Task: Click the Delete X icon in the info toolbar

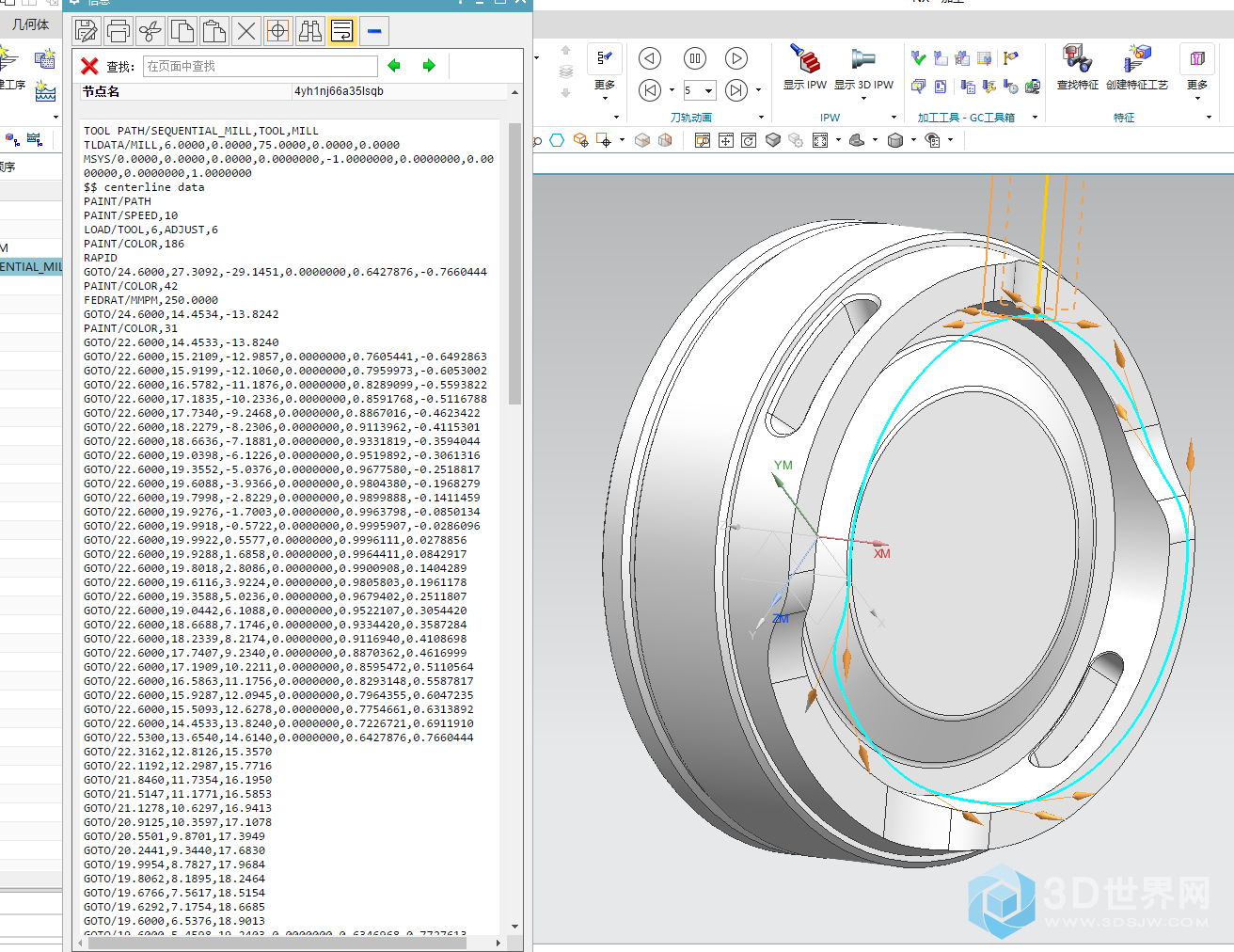Action: coord(246,31)
